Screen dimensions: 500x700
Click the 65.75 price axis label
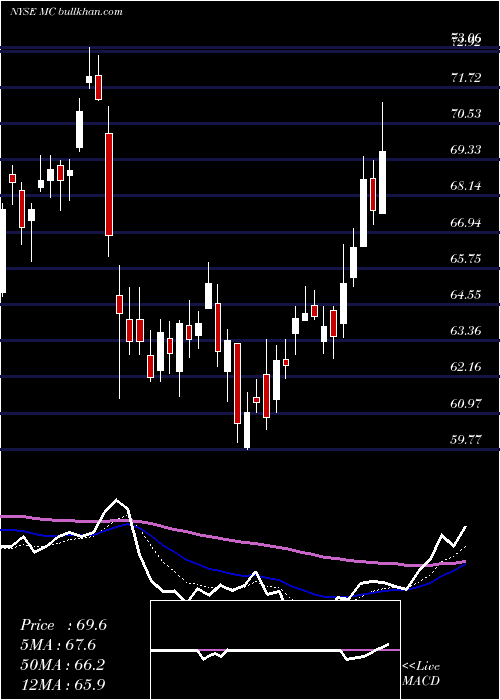pyautogui.click(x=466, y=258)
